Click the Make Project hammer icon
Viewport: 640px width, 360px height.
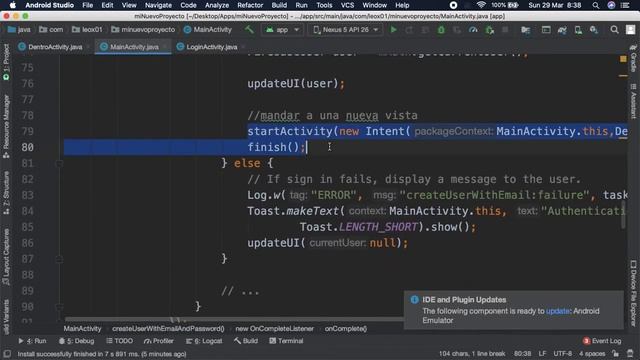249,30
